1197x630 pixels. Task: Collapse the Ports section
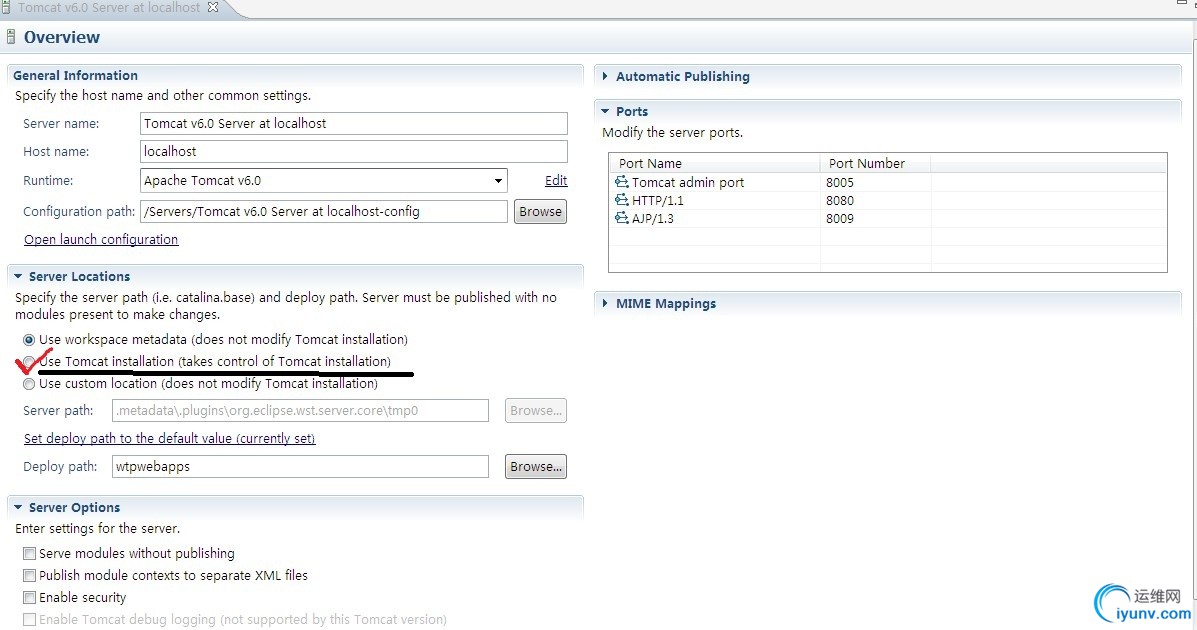(605, 111)
